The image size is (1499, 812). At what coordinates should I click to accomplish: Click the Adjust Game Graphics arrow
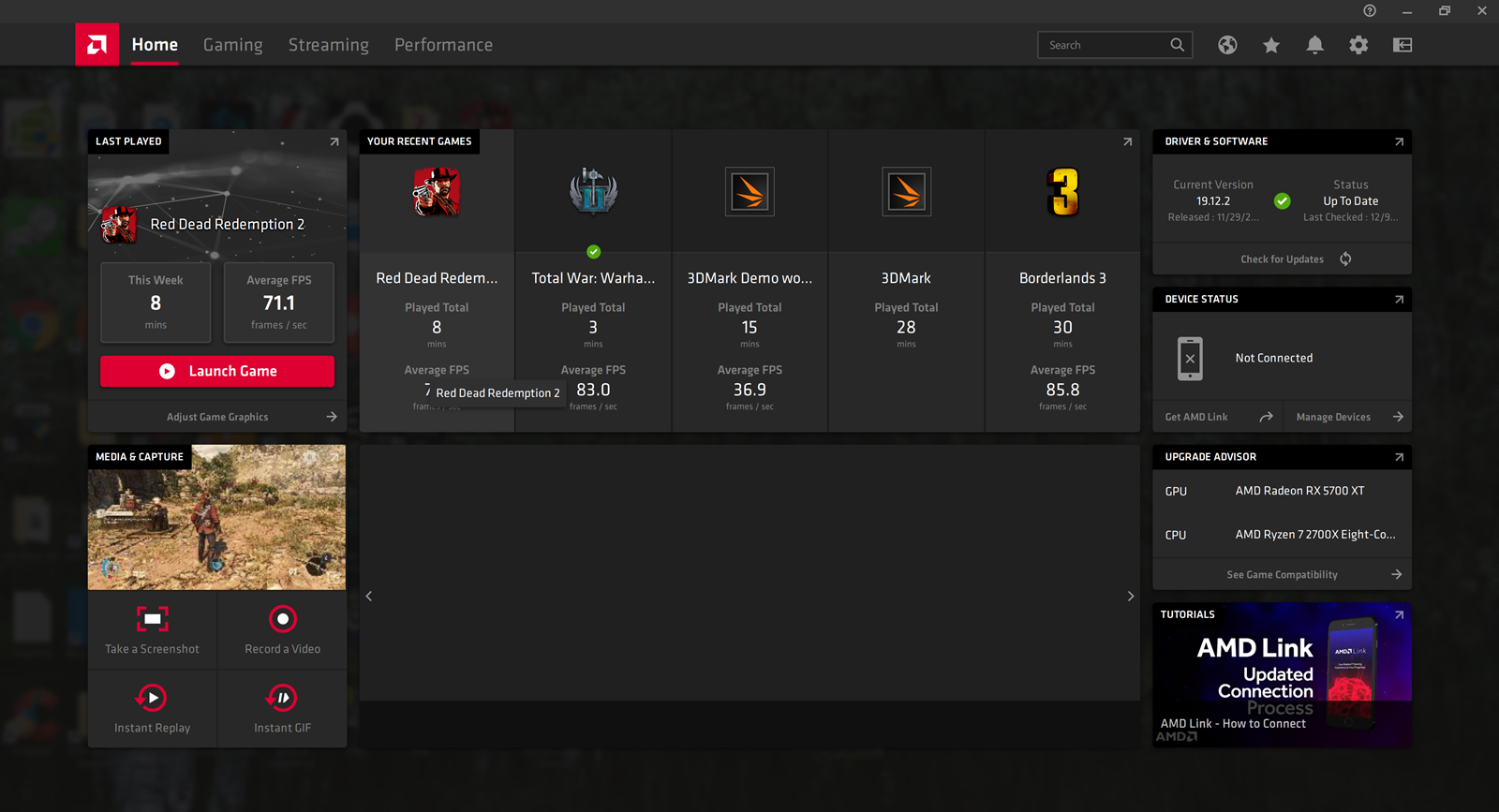(332, 417)
